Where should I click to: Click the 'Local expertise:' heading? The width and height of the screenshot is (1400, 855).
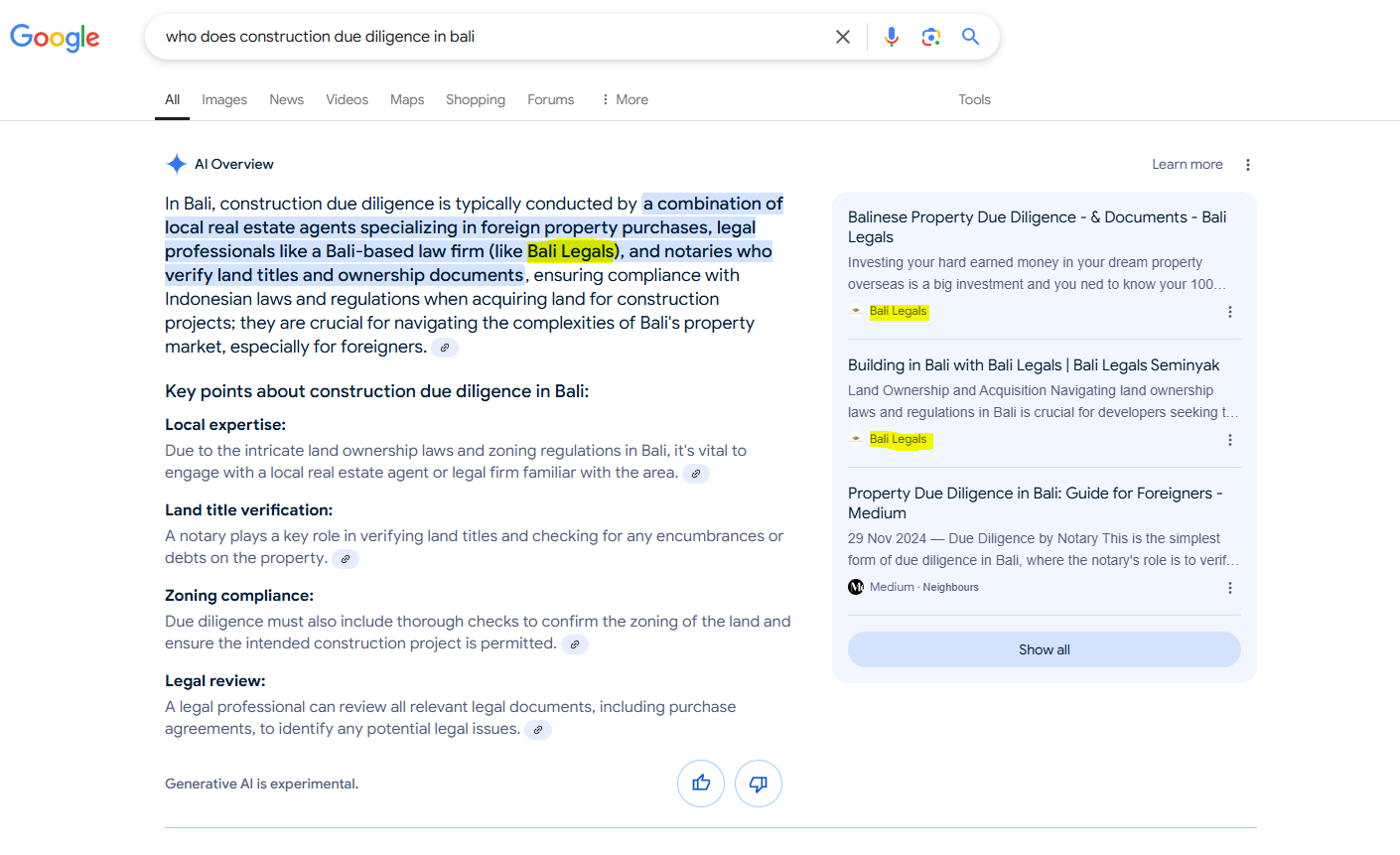(x=225, y=425)
